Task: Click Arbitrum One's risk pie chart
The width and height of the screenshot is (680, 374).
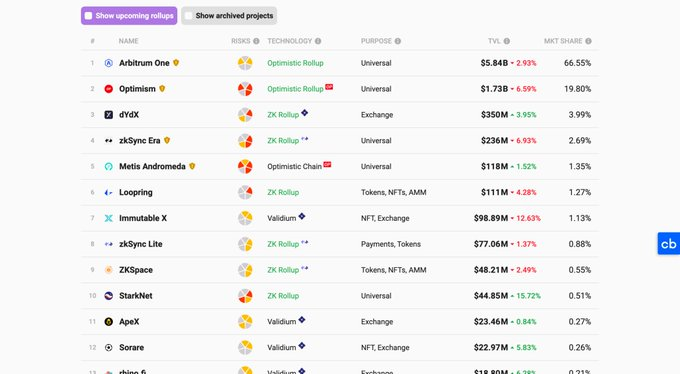Action: coord(245,63)
